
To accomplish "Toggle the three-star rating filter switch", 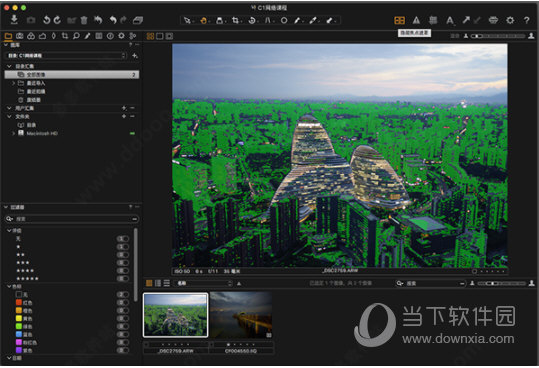I will pos(123,263).
